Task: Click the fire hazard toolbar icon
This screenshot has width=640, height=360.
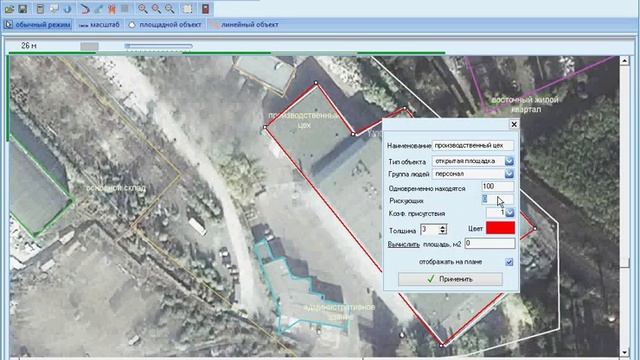Action: [112, 9]
